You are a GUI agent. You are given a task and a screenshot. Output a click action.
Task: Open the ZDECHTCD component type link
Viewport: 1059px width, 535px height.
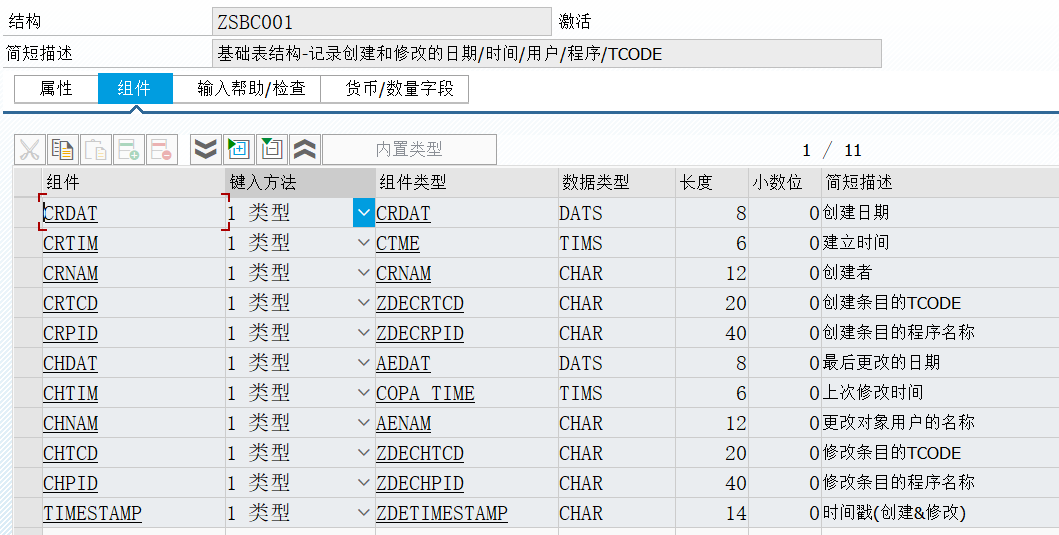click(x=420, y=453)
